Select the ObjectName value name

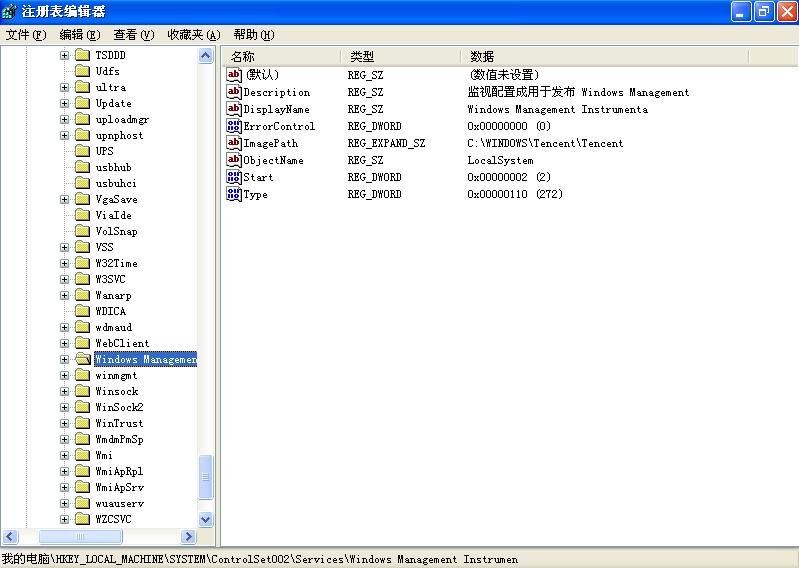coord(273,160)
